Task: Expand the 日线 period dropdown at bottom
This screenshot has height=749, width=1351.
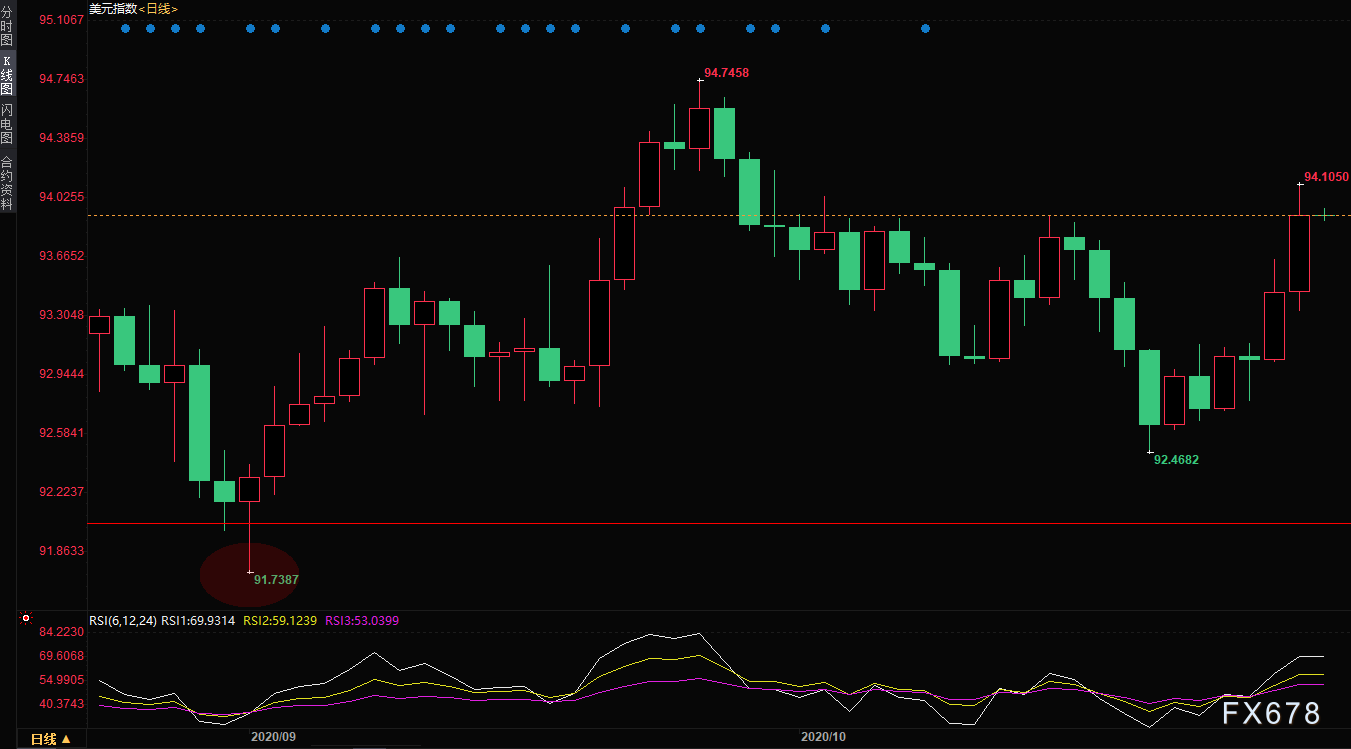Action: click(x=50, y=739)
